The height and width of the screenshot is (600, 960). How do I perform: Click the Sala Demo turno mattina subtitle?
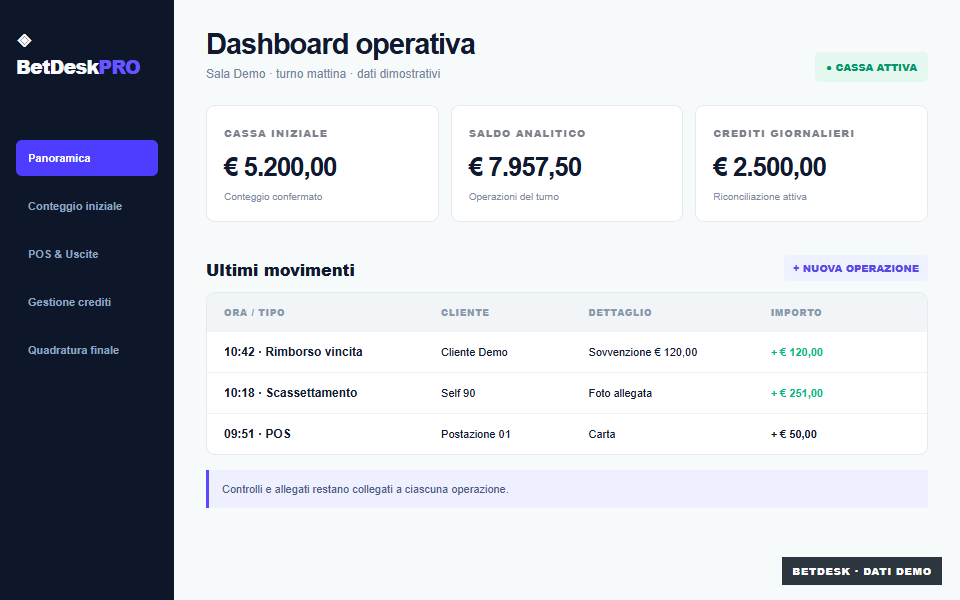323,73
